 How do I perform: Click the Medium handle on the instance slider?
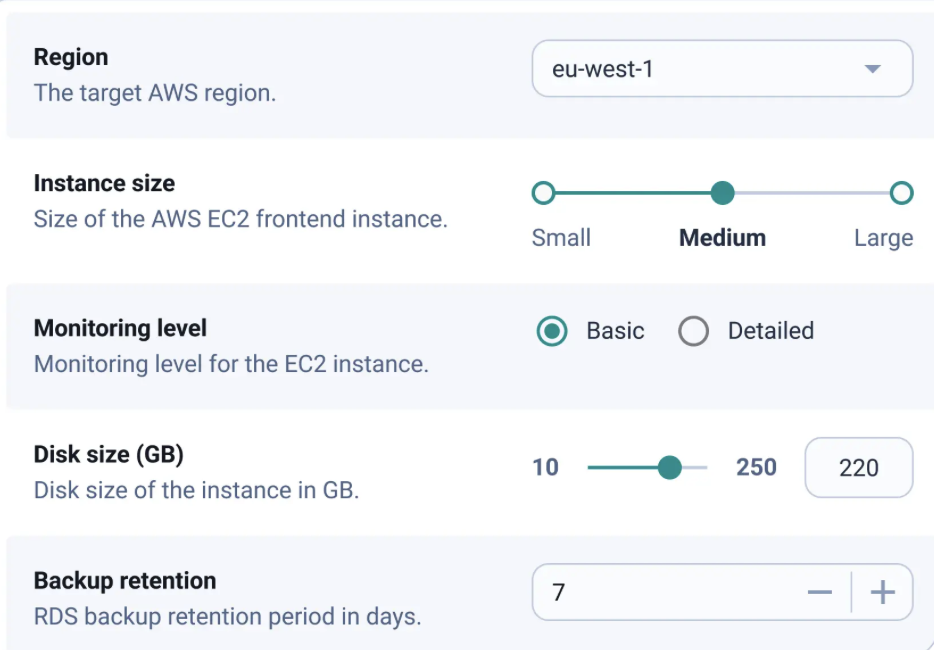pos(722,192)
